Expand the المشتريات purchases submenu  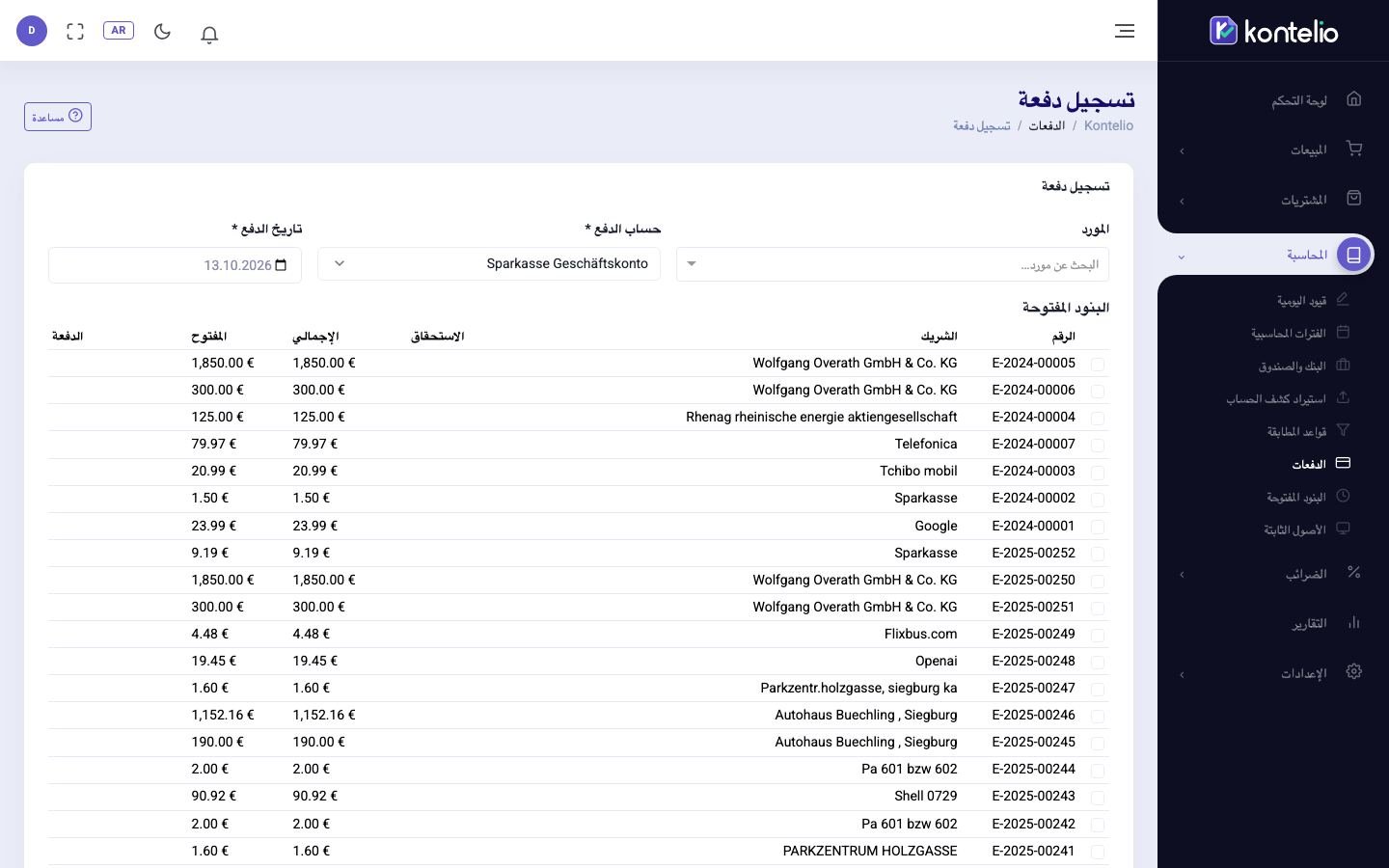click(x=1182, y=201)
